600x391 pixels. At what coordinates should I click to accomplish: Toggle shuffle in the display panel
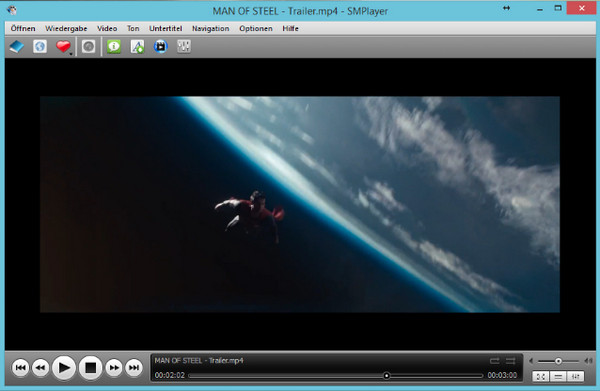510,361
